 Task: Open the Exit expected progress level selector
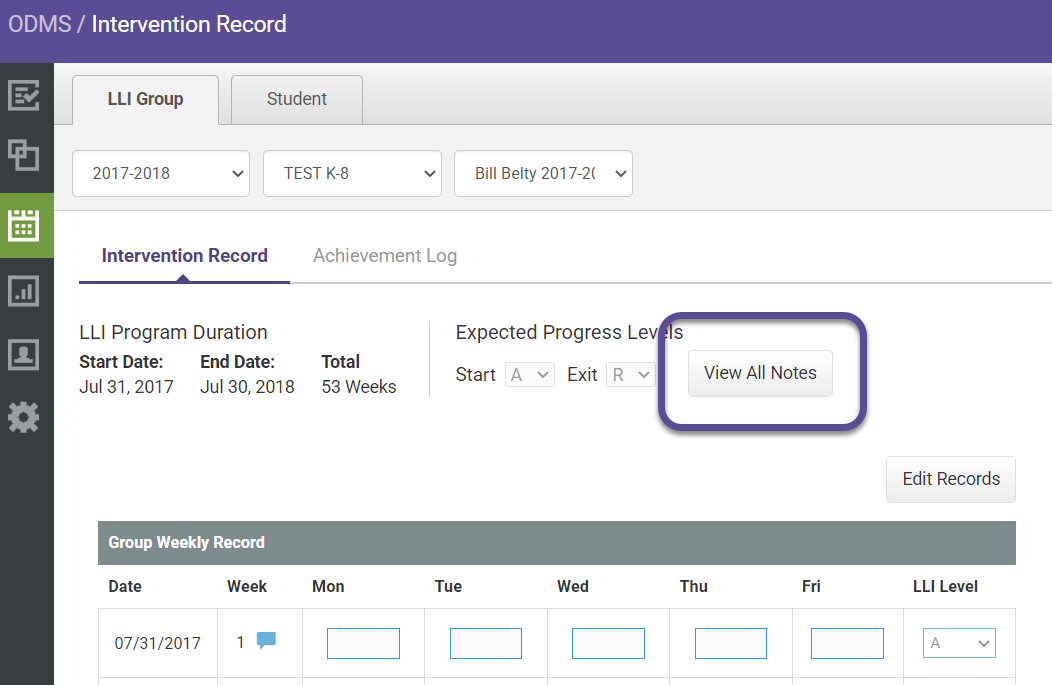click(631, 374)
